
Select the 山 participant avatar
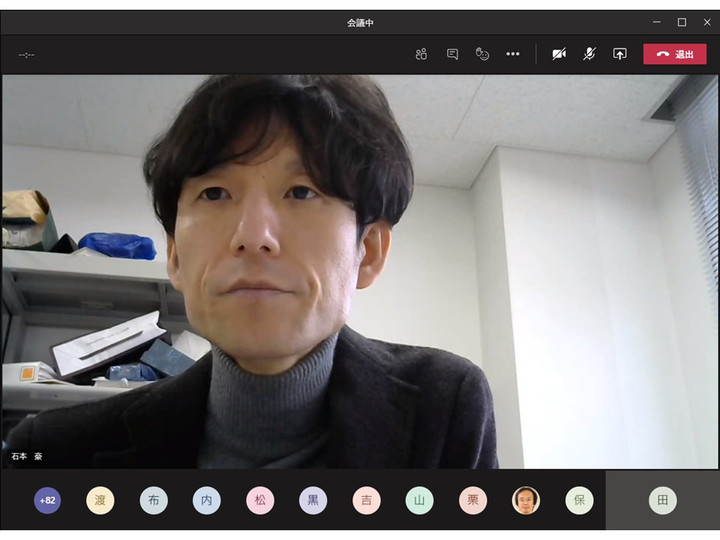pyautogui.click(x=419, y=500)
